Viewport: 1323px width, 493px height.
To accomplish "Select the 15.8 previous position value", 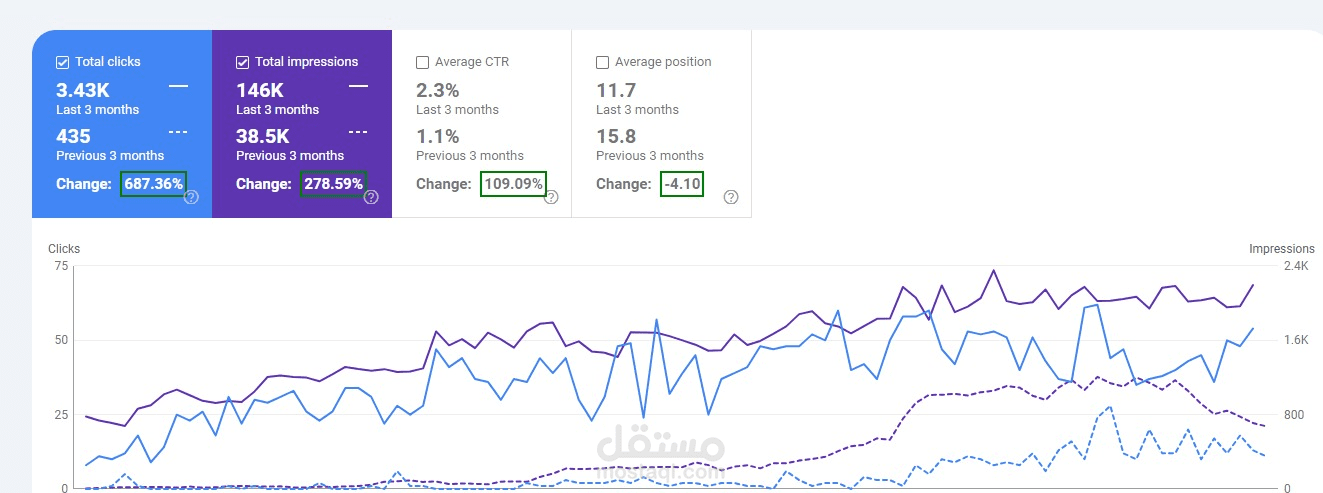I will (x=616, y=136).
